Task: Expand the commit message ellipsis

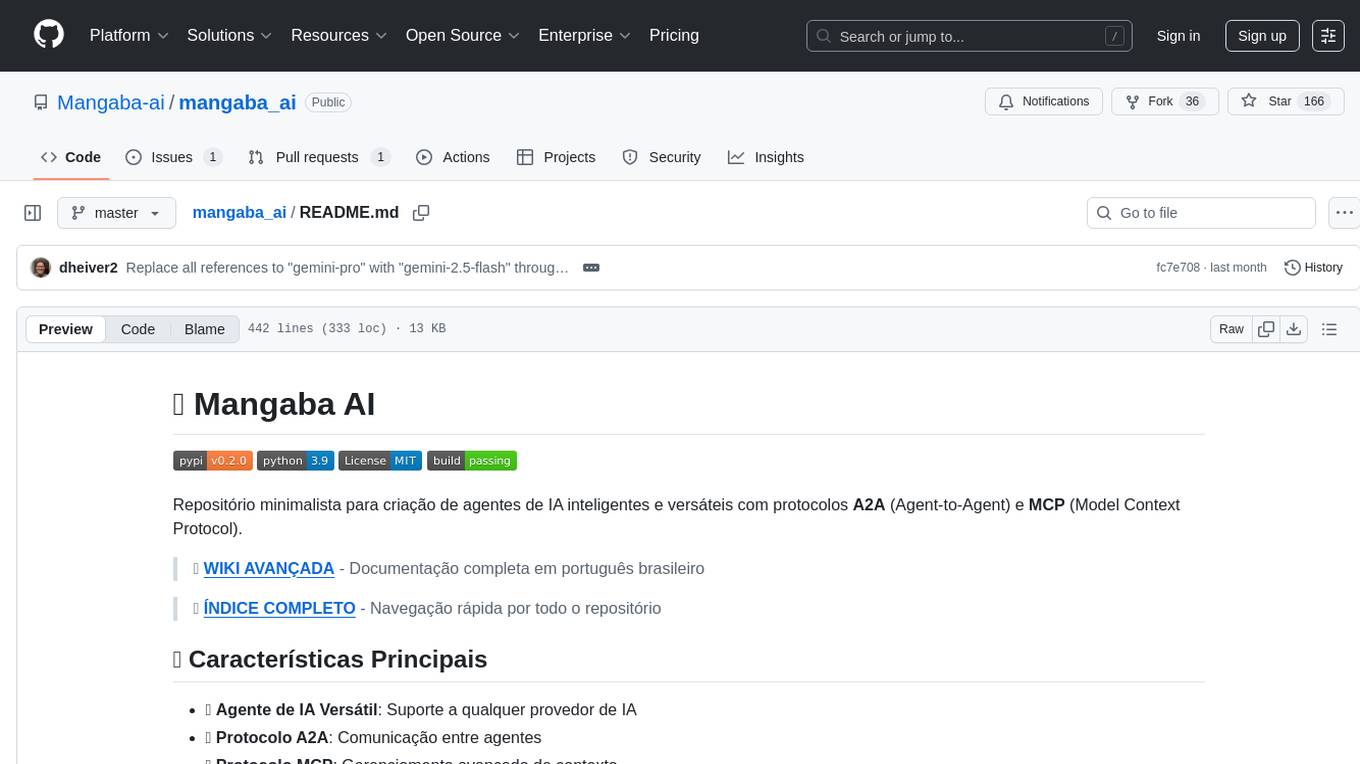Action: [x=591, y=268]
